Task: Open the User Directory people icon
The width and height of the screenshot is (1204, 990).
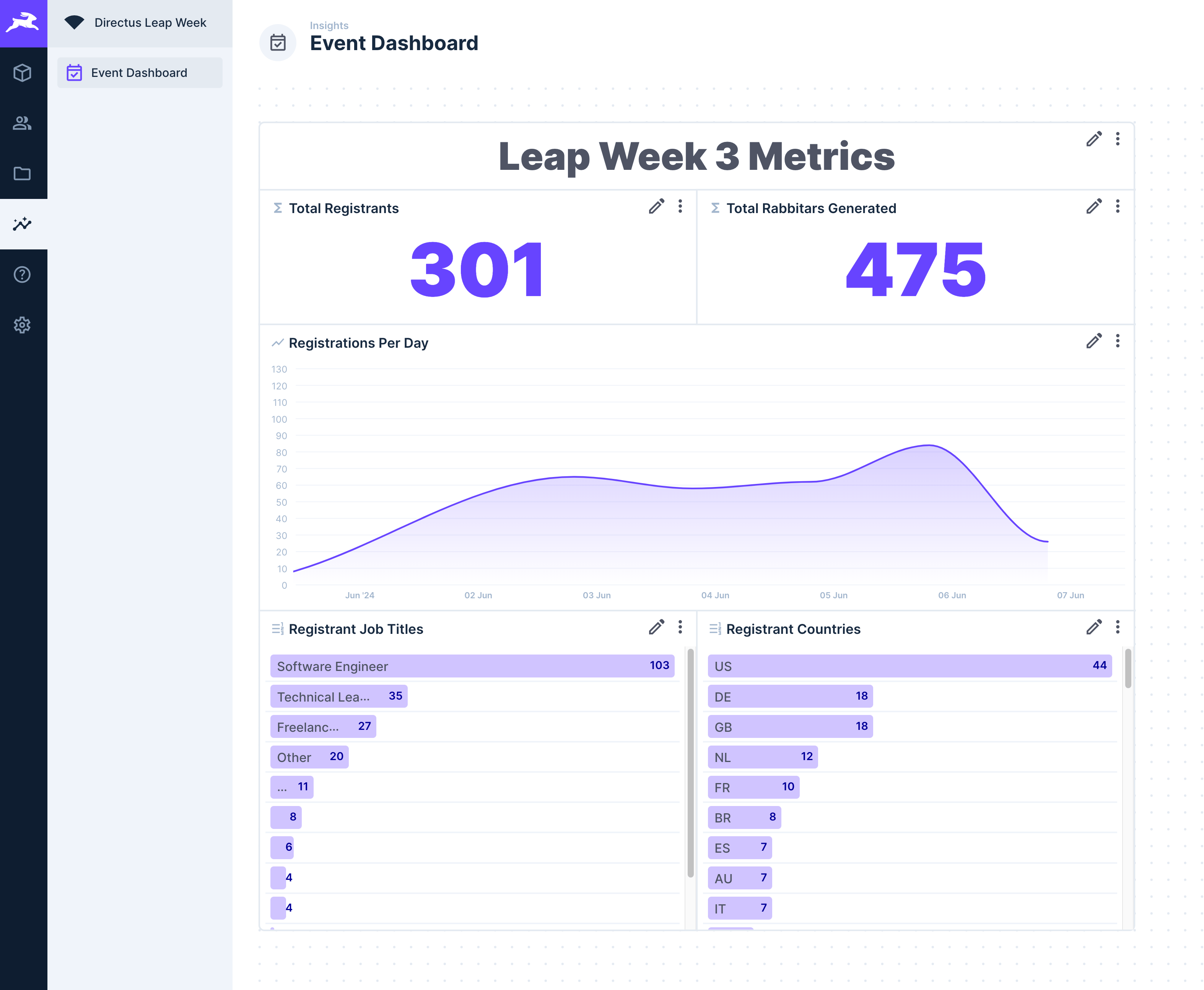Action: tap(22, 123)
